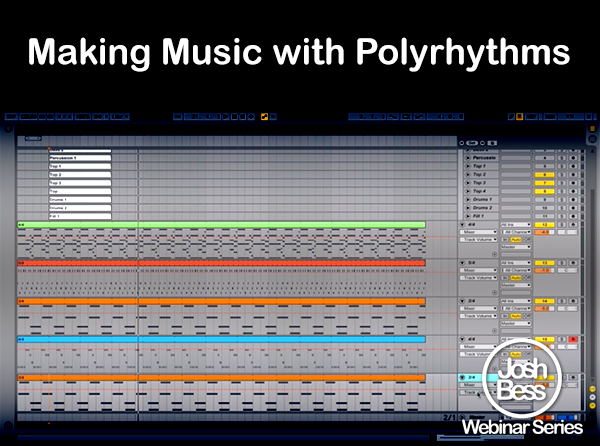The width and height of the screenshot is (600, 446).
Task: Arm the Drums 1 track for recording
Action: 573,200
